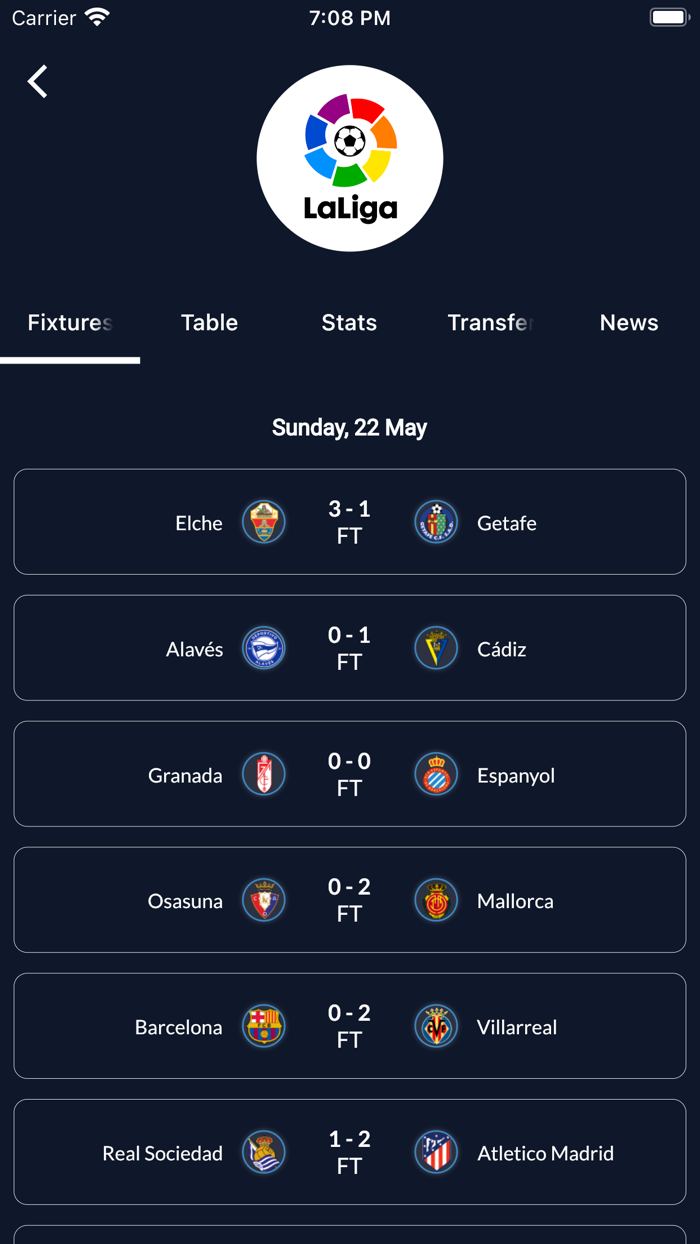This screenshot has height=1244, width=700.
Task: Switch to the Table tab
Action: tap(210, 323)
